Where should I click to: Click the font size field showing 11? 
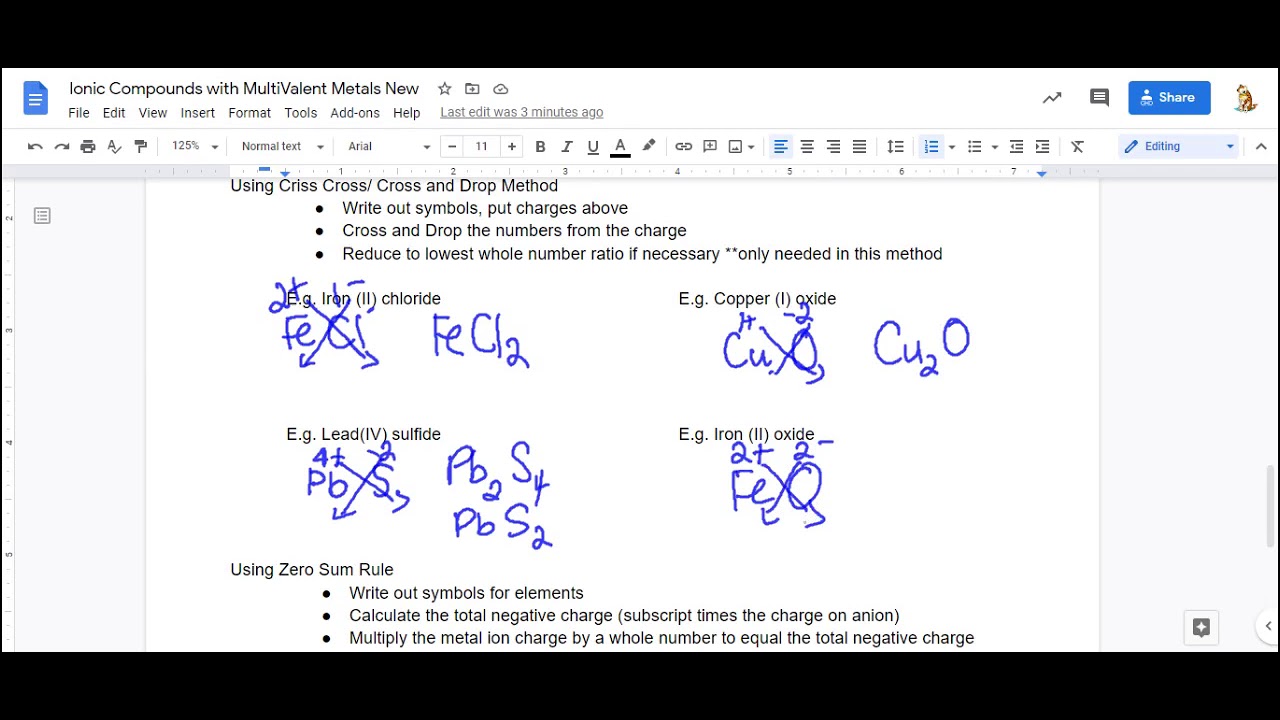click(x=482, y=147)
